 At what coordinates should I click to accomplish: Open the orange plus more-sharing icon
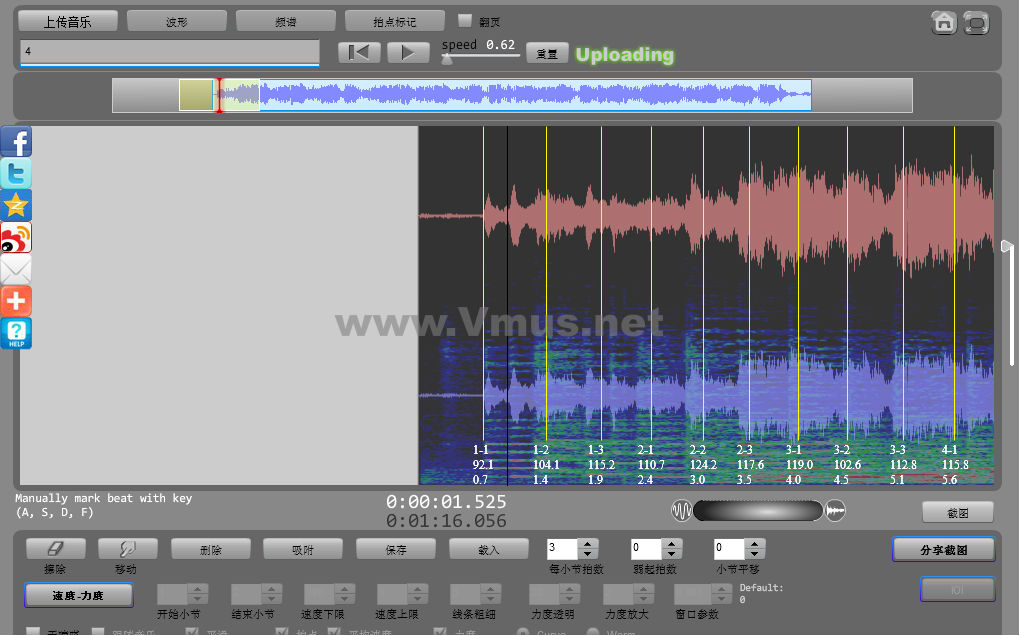pos(16,301)
